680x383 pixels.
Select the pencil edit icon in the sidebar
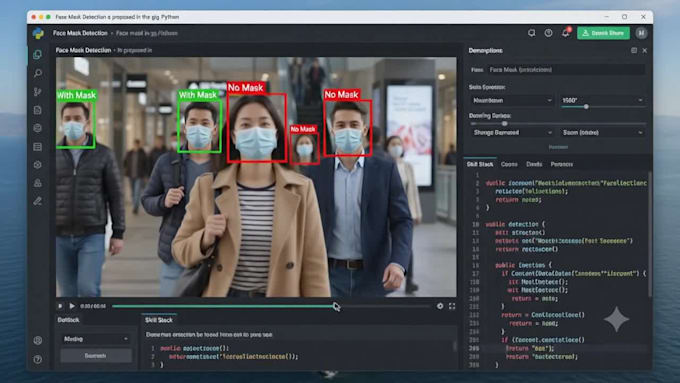click(x=38, y=201)
